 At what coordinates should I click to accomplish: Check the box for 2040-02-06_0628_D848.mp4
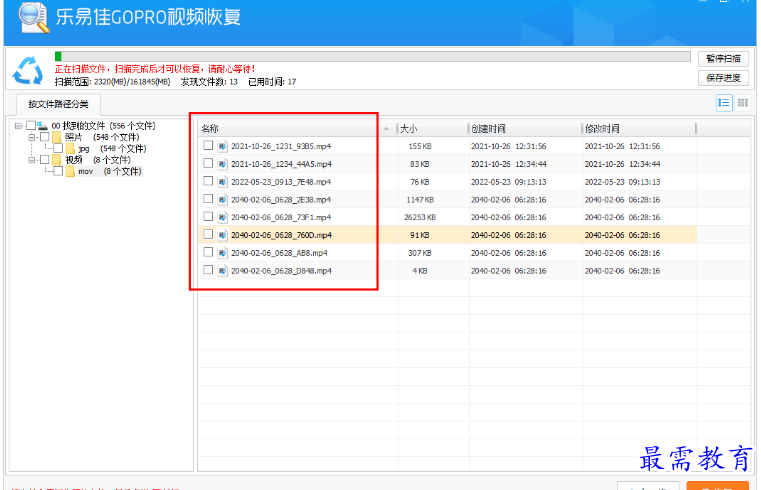tap(208, 270)
